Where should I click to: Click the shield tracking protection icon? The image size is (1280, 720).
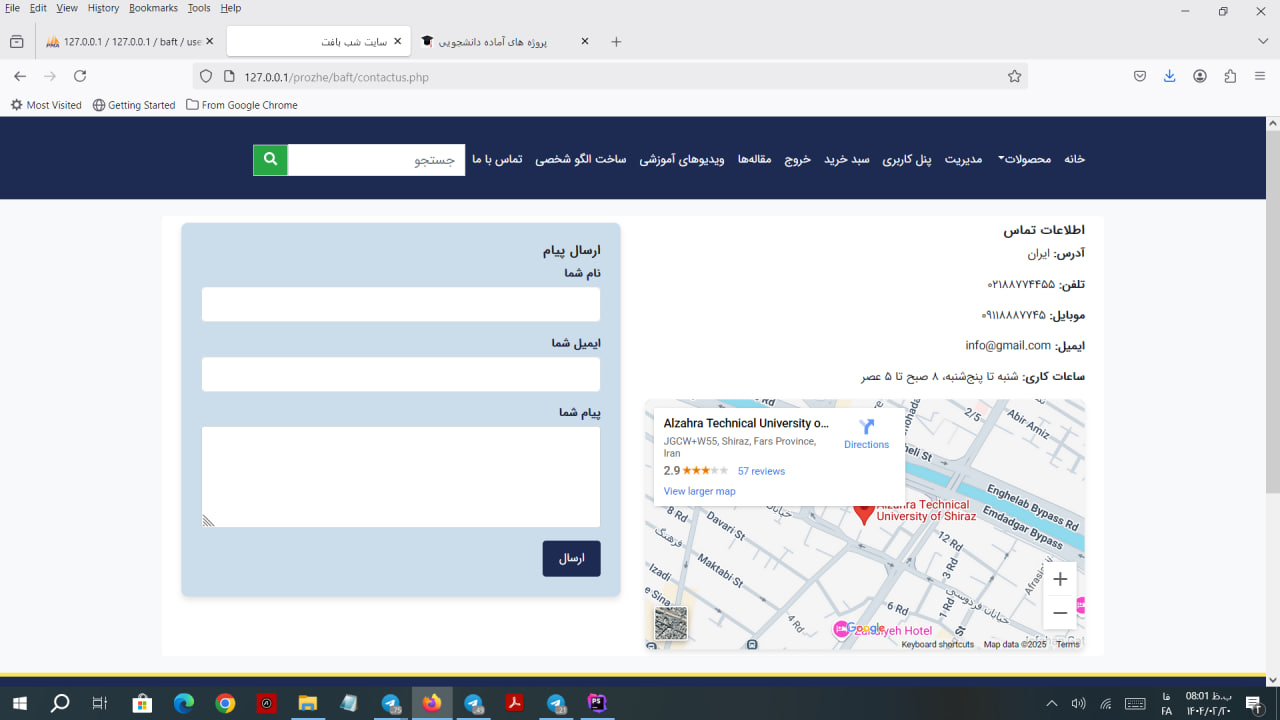pyautogui.click(x=206, y=76)
